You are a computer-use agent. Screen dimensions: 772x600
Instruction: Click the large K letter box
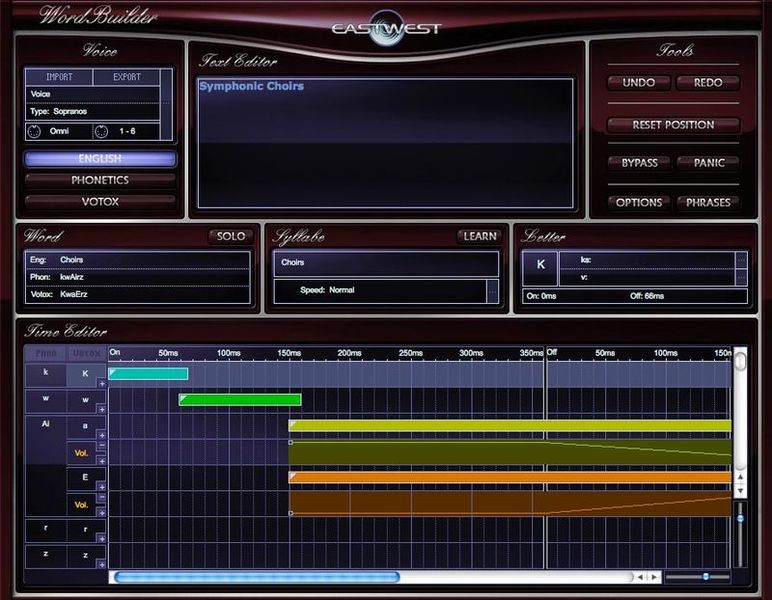pos(540,268)
